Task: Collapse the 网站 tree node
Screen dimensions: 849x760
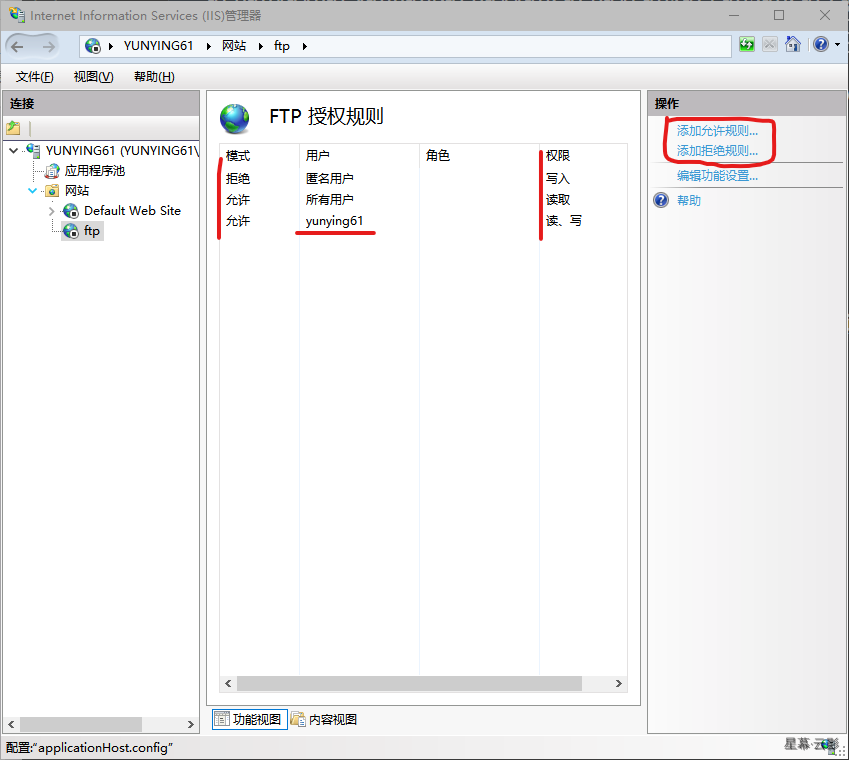Action: [33, 191]
